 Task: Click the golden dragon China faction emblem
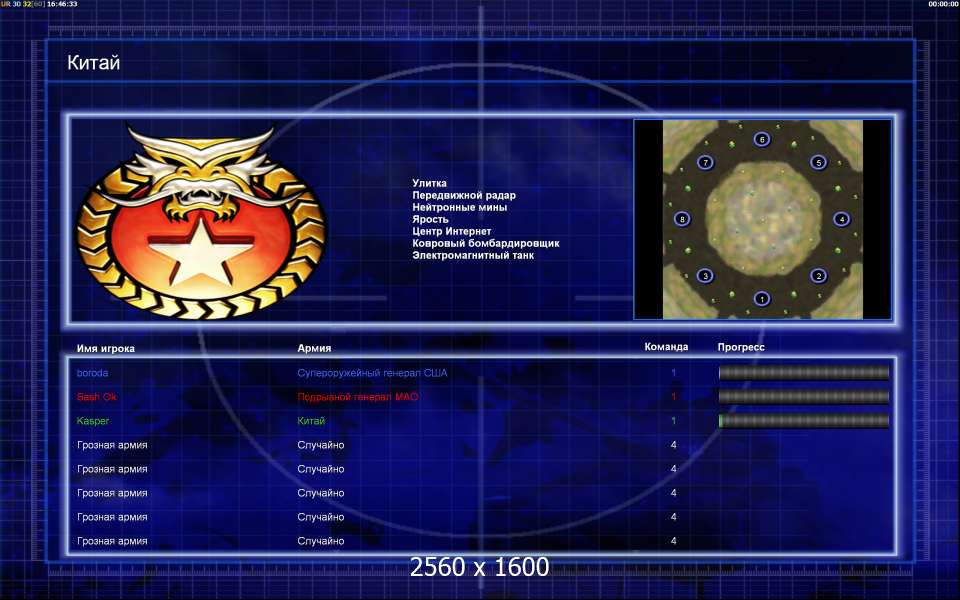coord(201,222)
